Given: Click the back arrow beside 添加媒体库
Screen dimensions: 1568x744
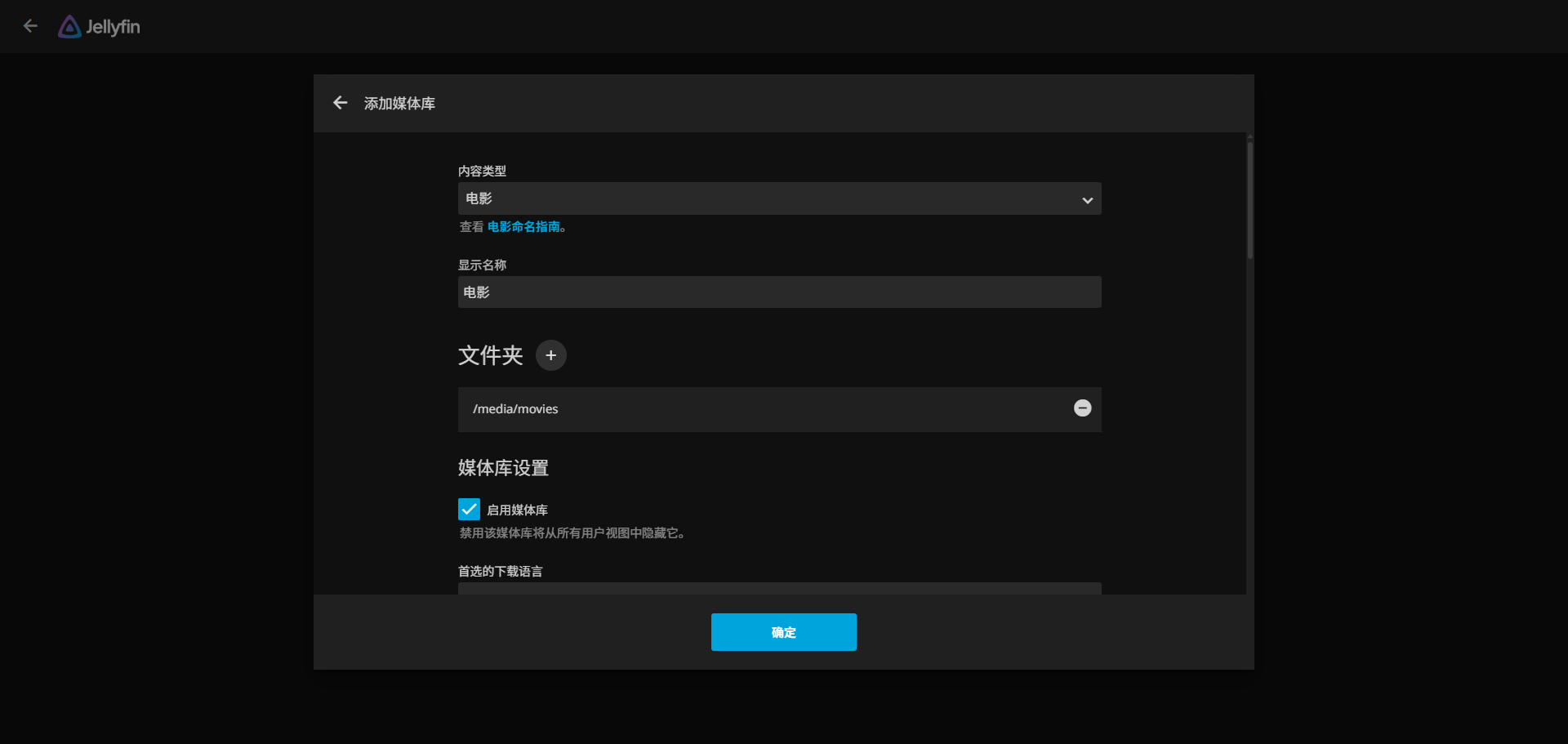Looking at the screenshot, I should tap(341, 103).
